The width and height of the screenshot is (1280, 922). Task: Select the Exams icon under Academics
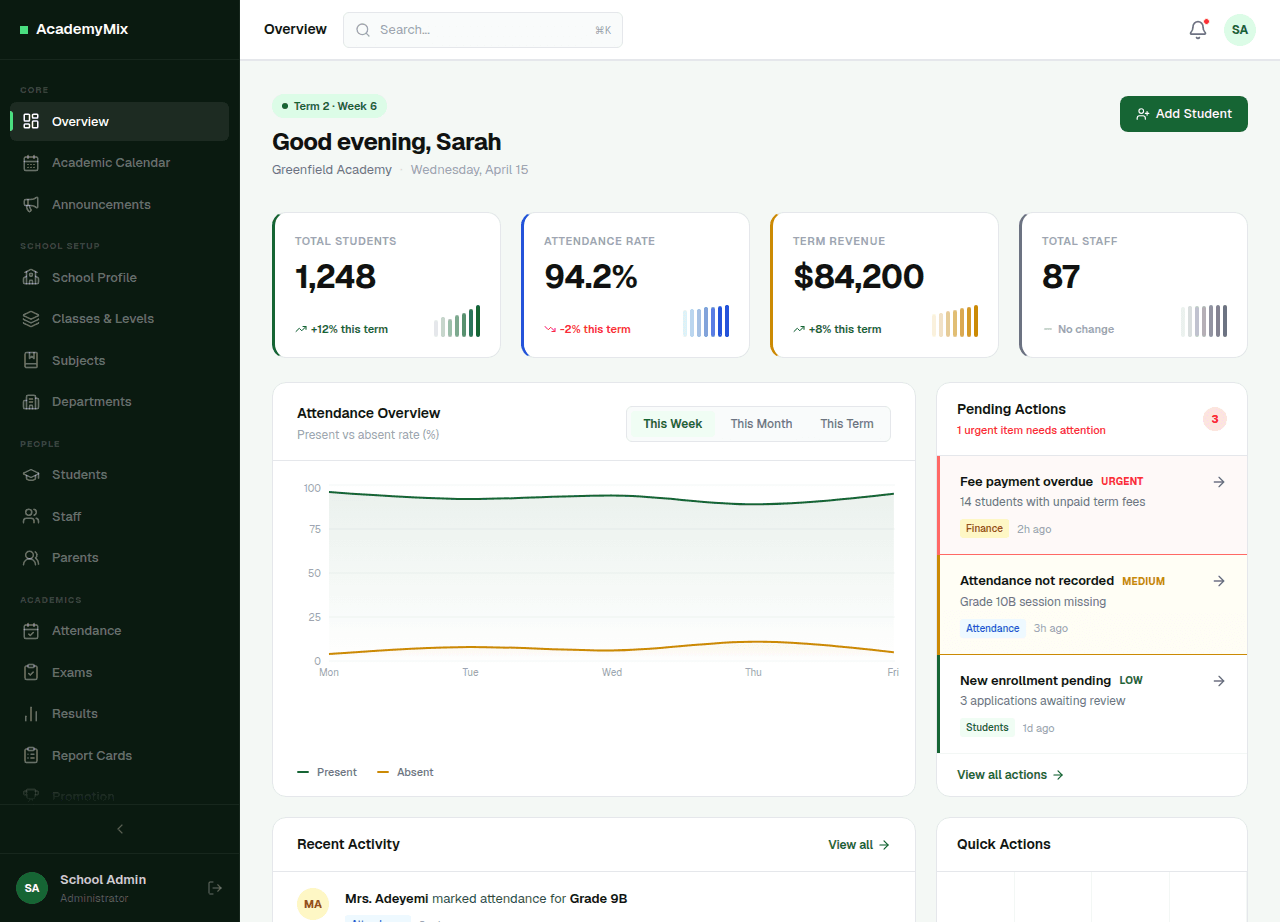pos(30,672)
